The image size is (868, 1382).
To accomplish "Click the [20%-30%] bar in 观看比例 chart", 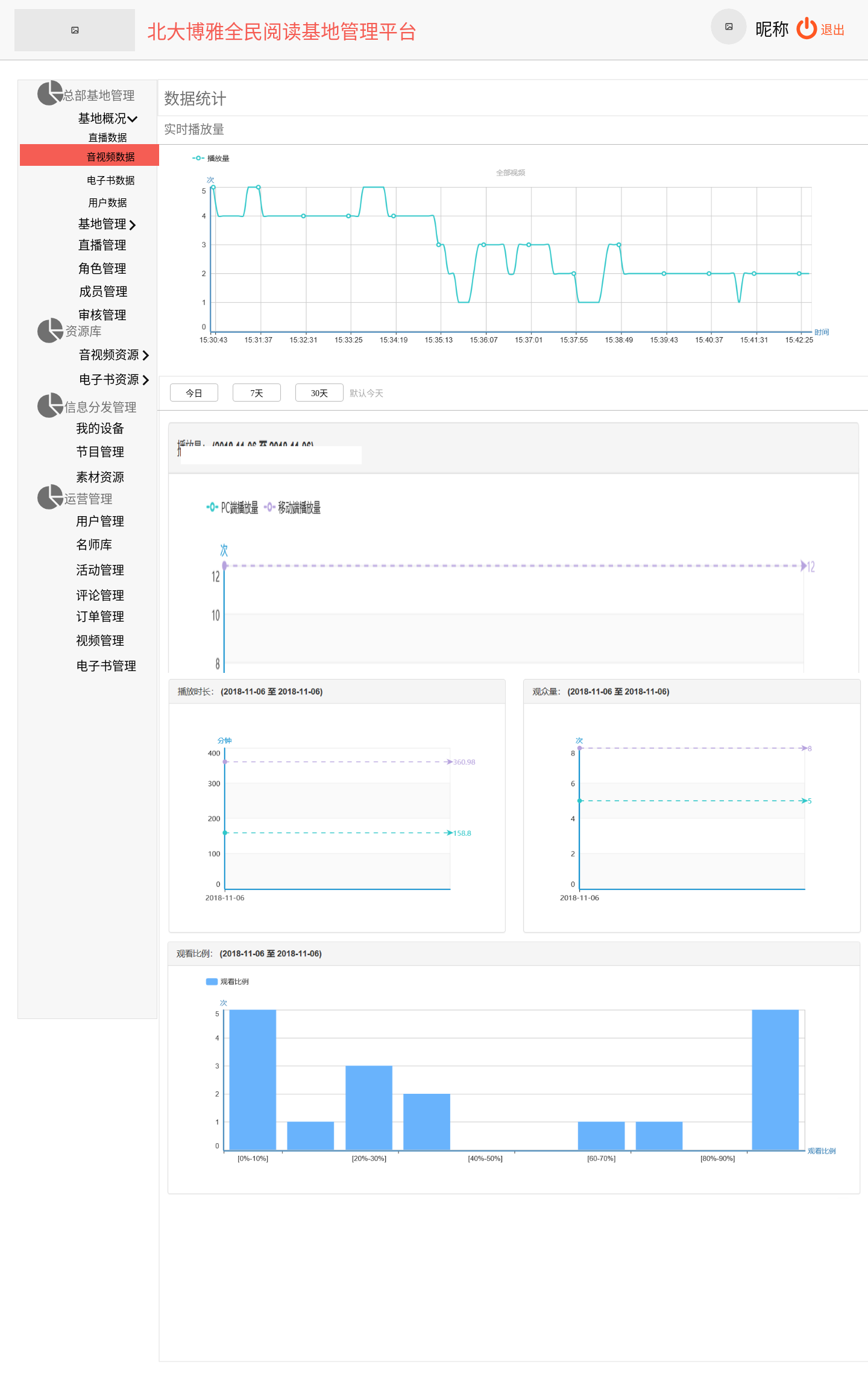I will coord(369,1108).
